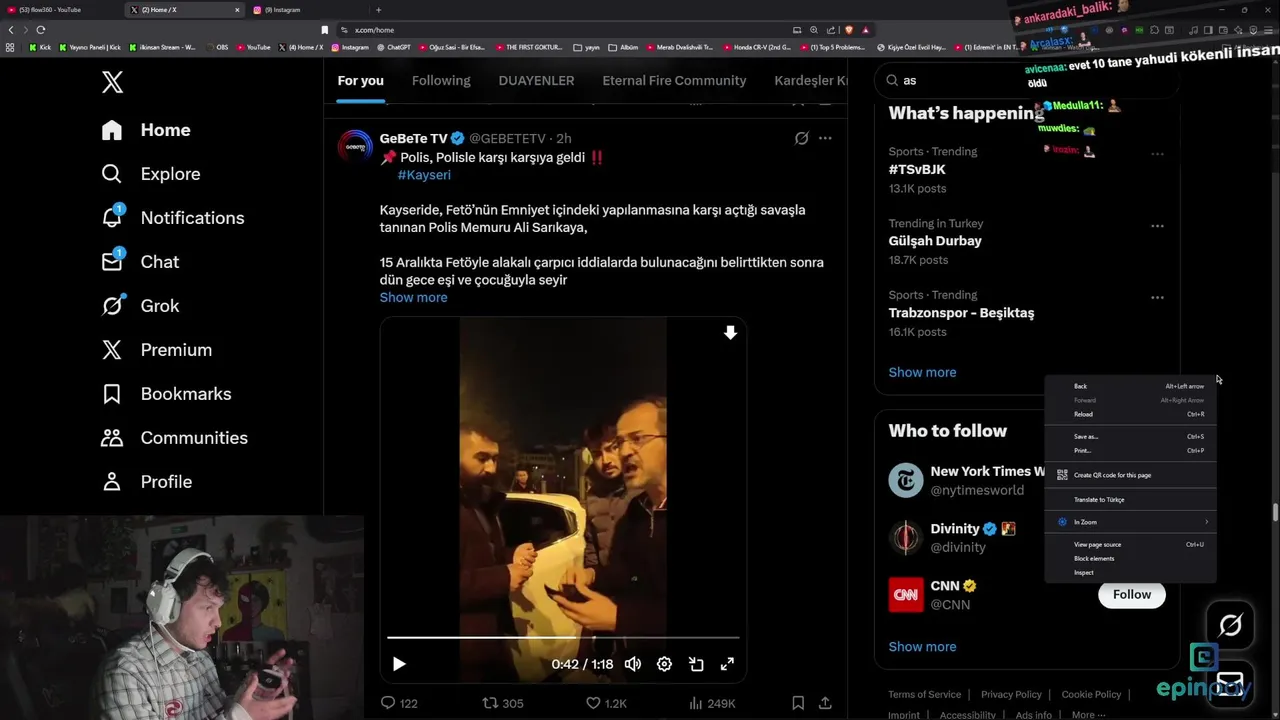Viewport: 1280px width, 720px height.
Task: Switch to the flow360 YouTube browser tab
Action: pos(60,10)
